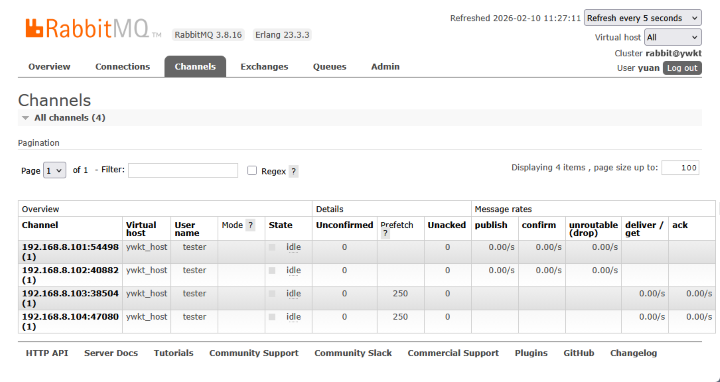Open channel 192.168.8.103:38504 (1)
Viewport: 720px width, 382px height.
[x=70, y=298]
